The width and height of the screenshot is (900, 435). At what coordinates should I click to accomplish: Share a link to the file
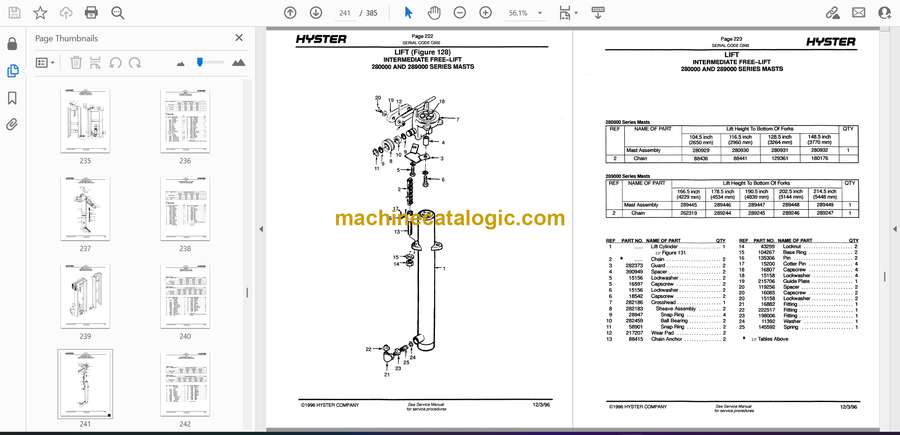tap(833, 13)
